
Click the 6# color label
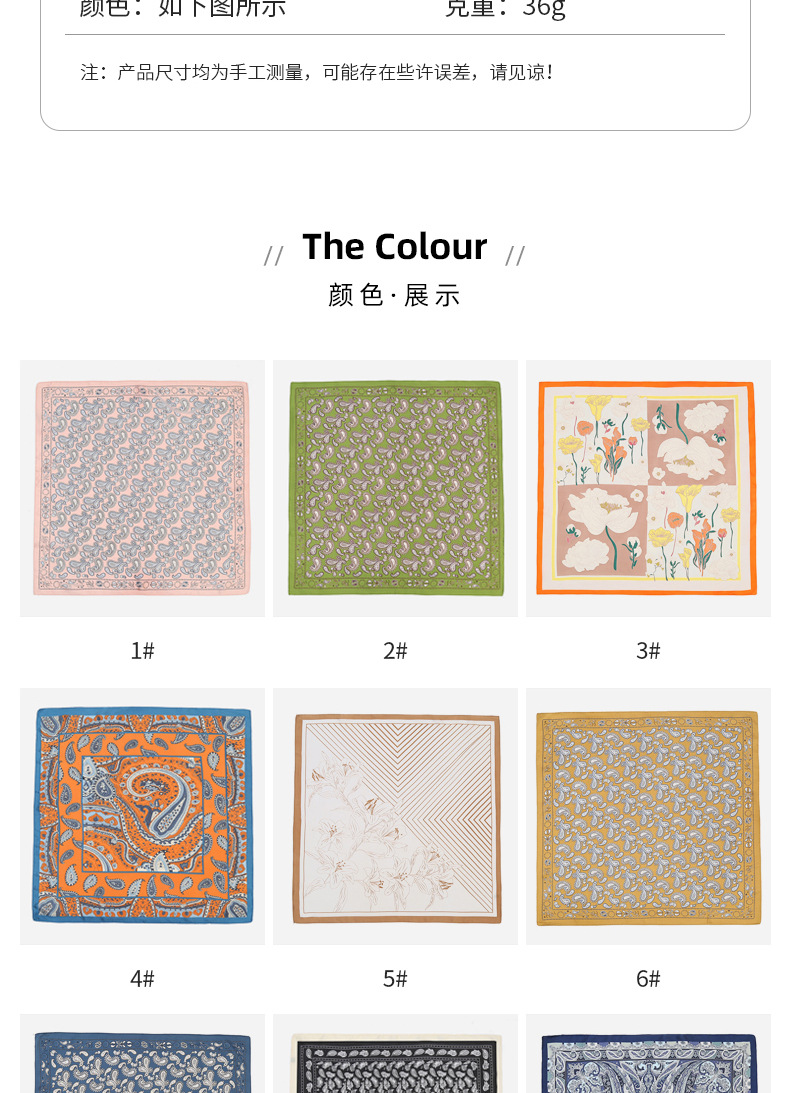648,979
